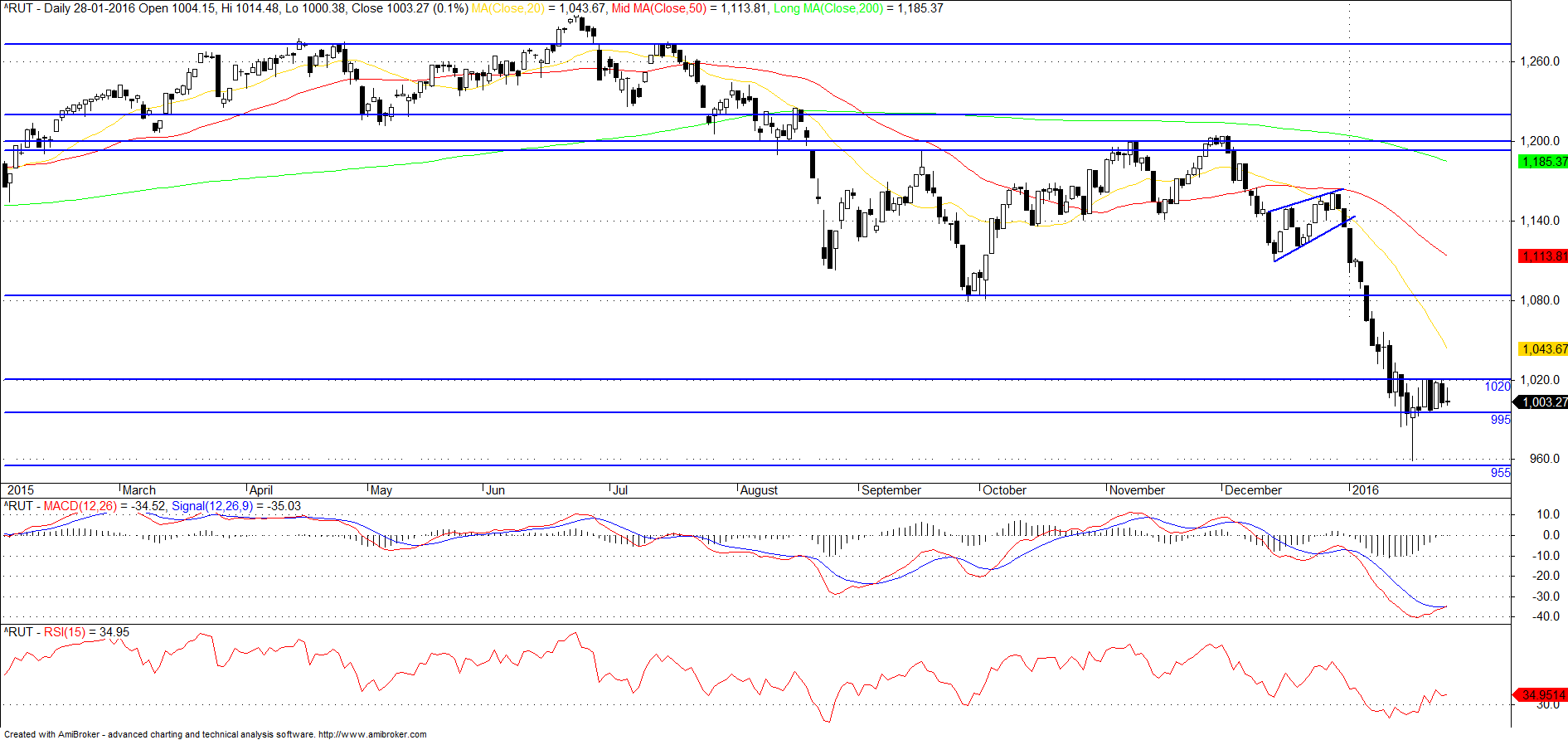Image resolution: width=1568 pixels, height=740 pixels.
Task: Click the Long MA(Close,200) legend text
Action: click(828, 8)
